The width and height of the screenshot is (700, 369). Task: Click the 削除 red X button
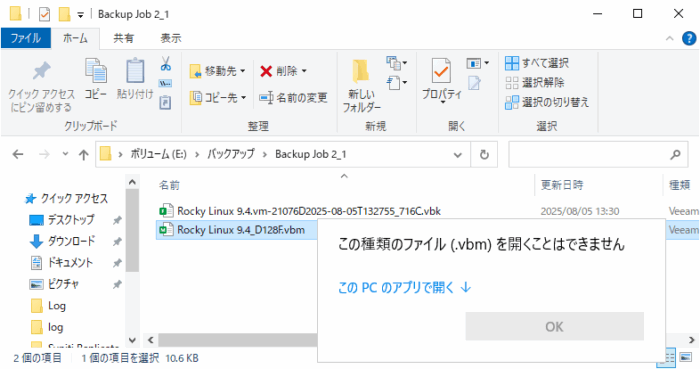(283, 71)
